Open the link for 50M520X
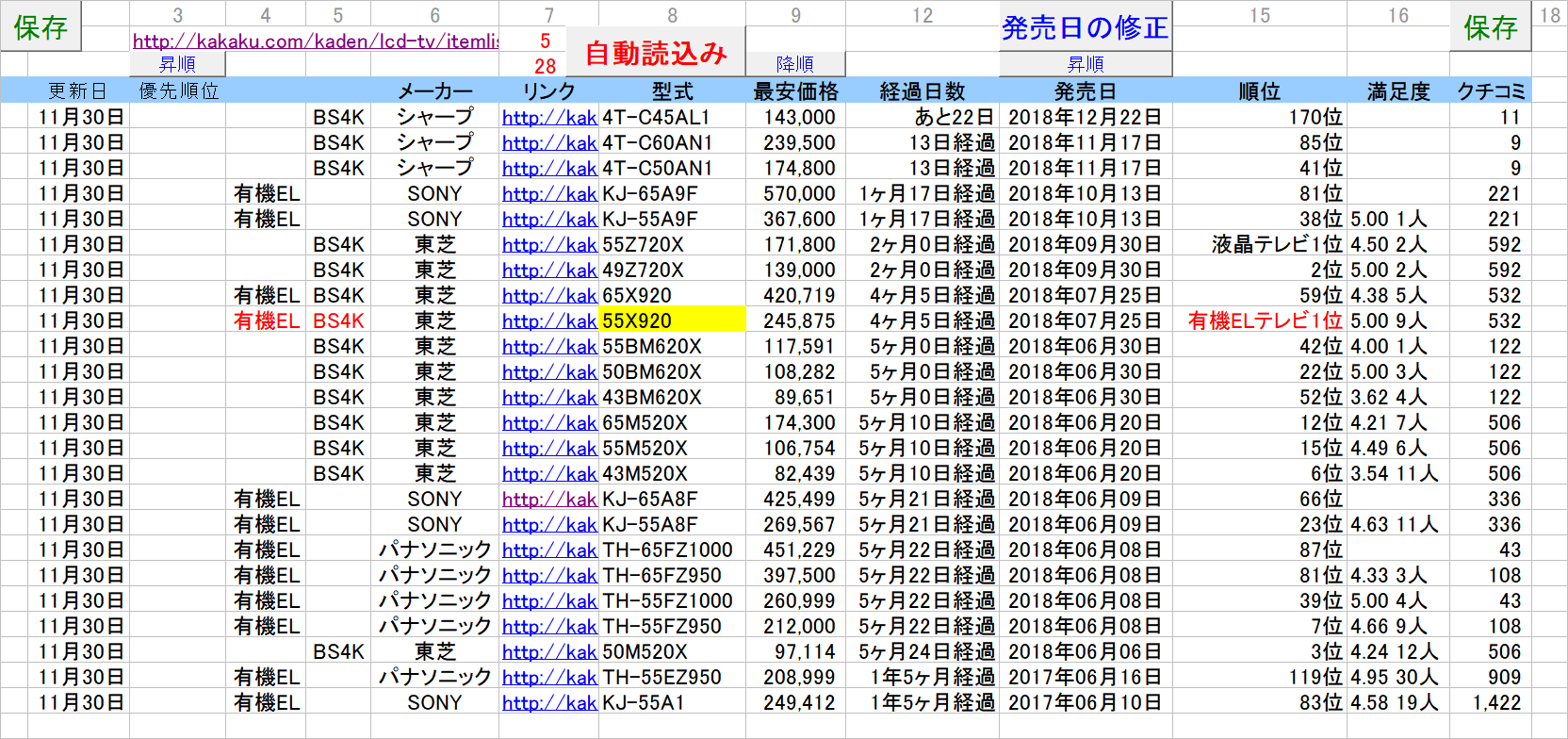This screenshot has width=1568, height=739. 549,651
